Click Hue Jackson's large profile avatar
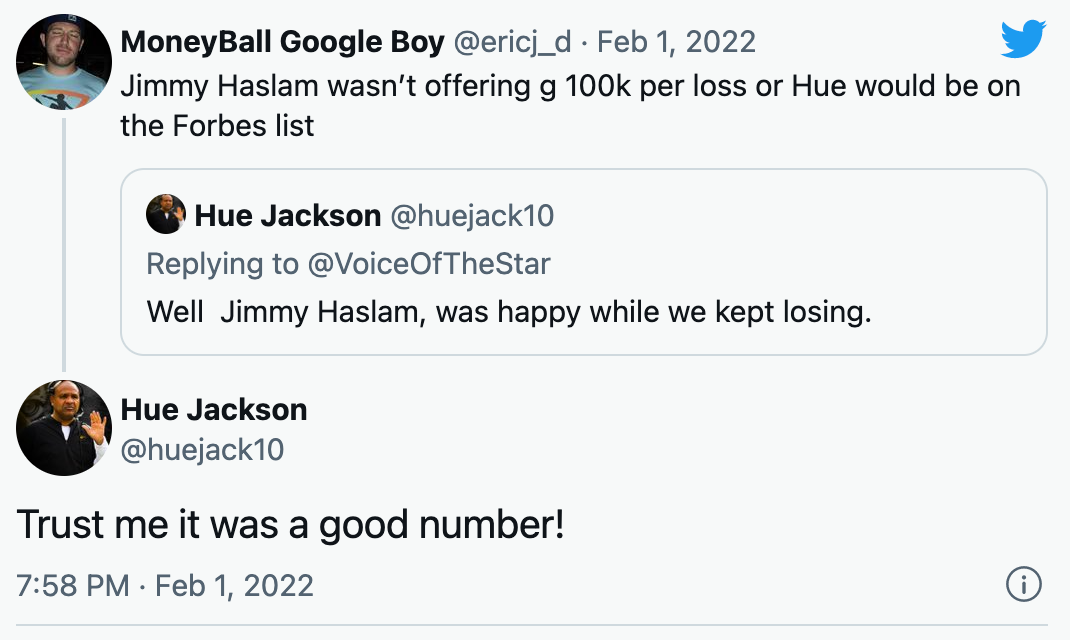The width and height of the screenshot is (1070, 640). pos(64,428)
